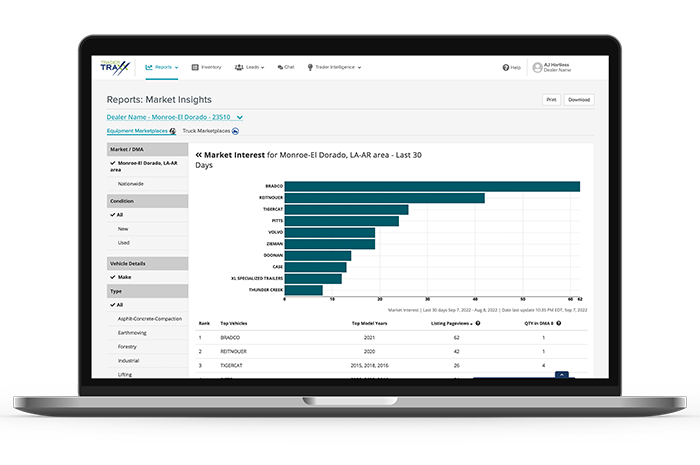Image resolution: width=700 pixels, height=465 pixels.
Task: Click the Vehicle Details section header
Action: click(147, 263)
